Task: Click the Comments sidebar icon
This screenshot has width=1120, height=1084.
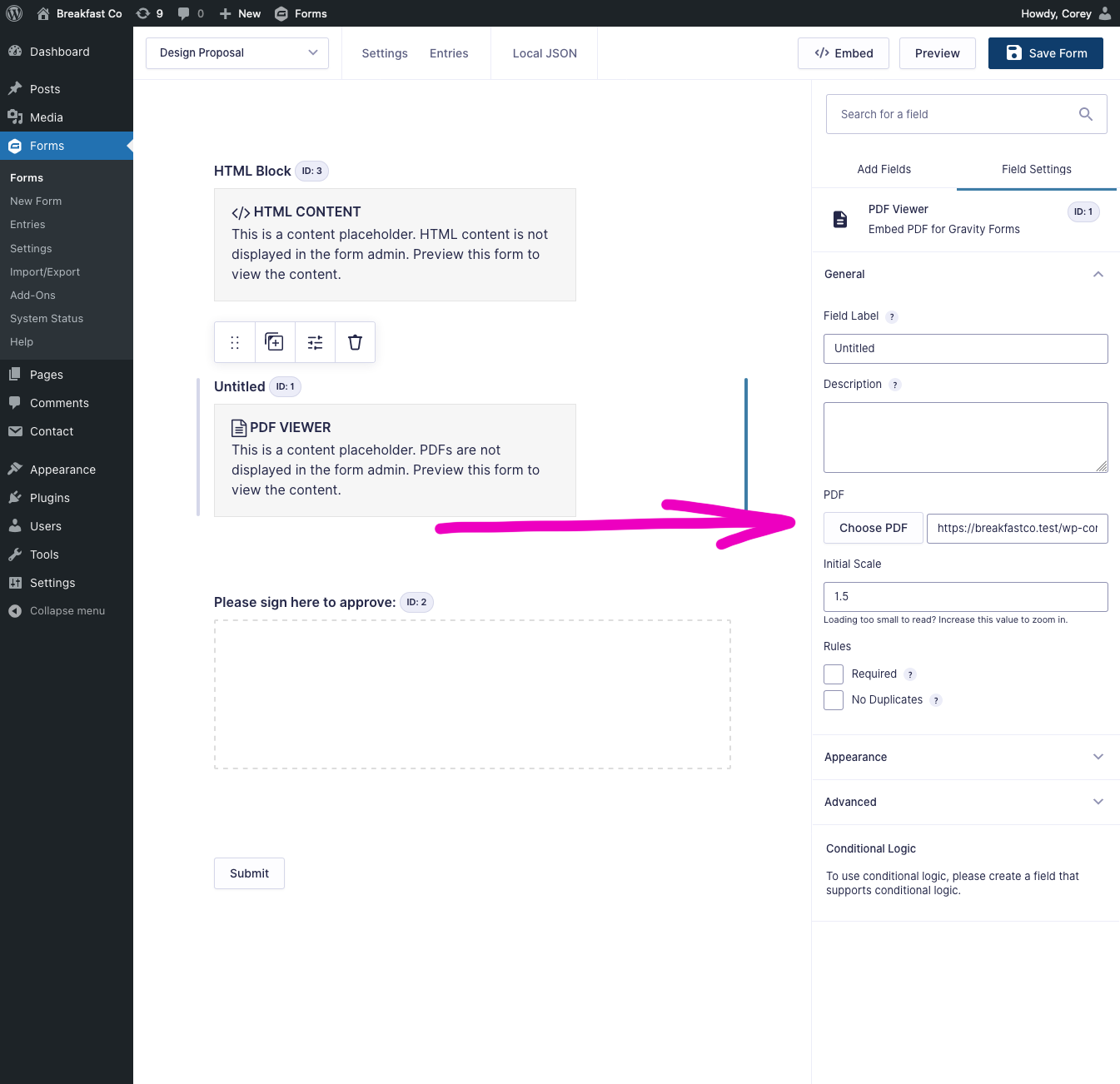Action: pos(15,403)
